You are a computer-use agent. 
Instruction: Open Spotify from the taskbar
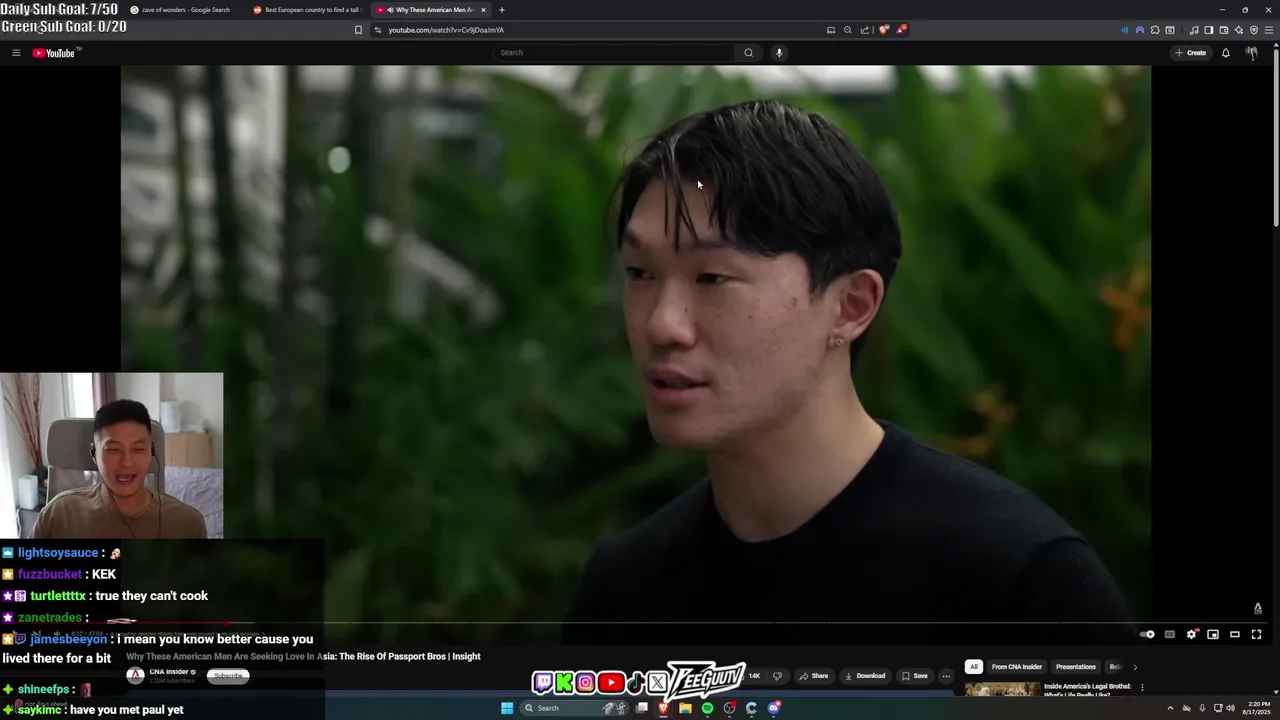pos(707,708)
